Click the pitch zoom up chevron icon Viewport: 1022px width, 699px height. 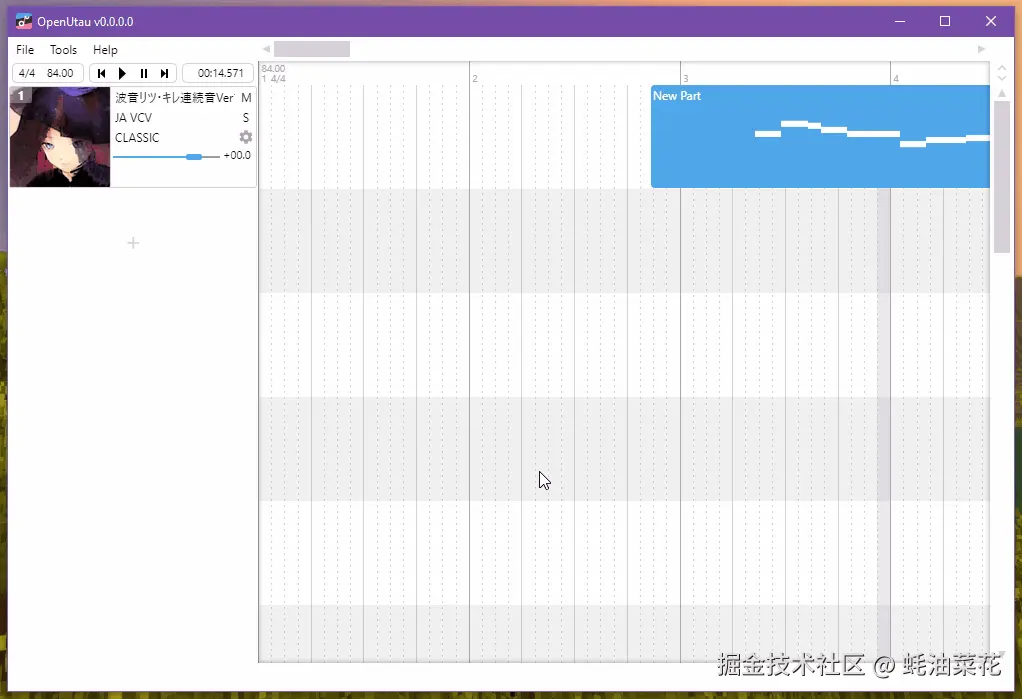click(1001, 66)
